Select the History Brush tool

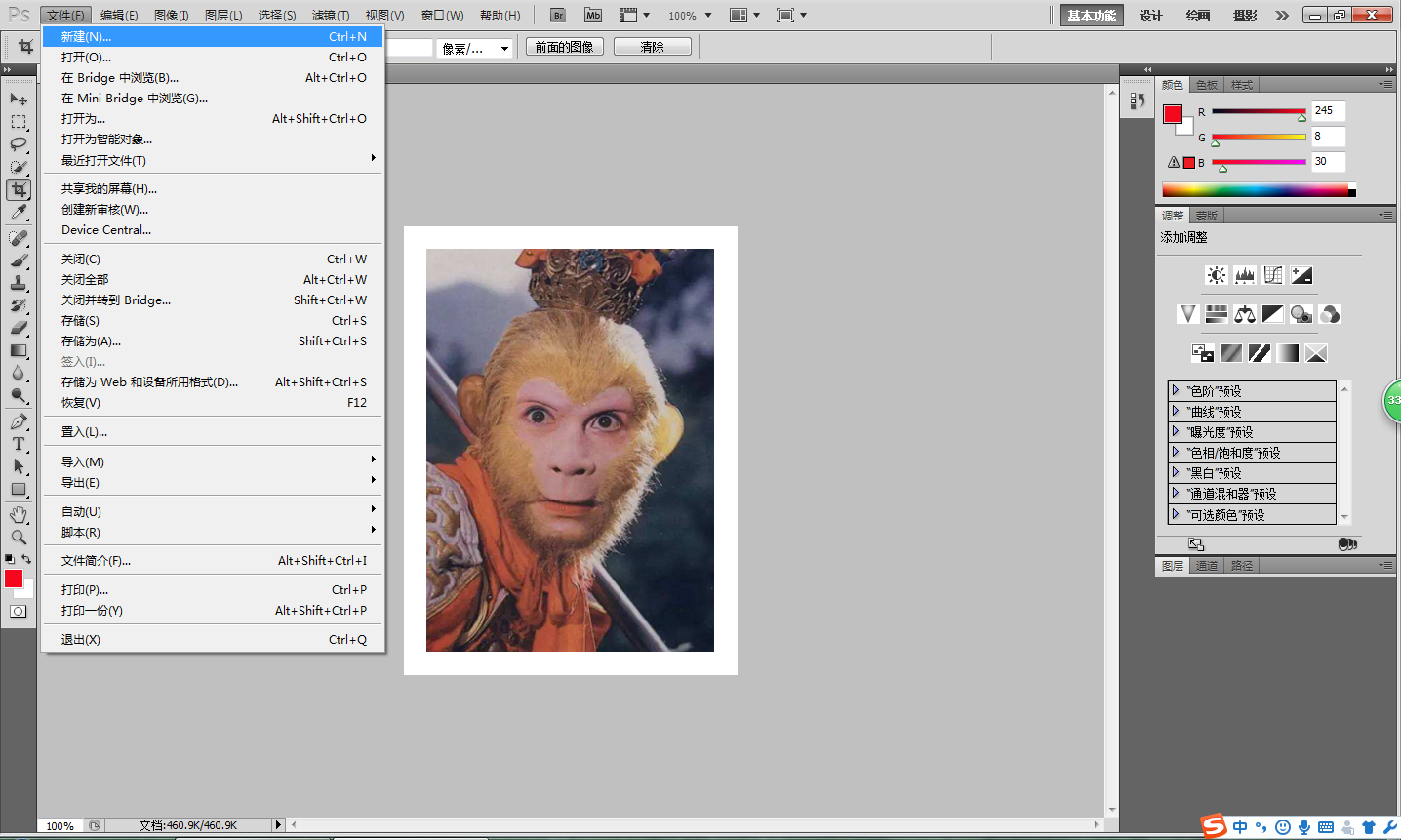coord(19,305)
